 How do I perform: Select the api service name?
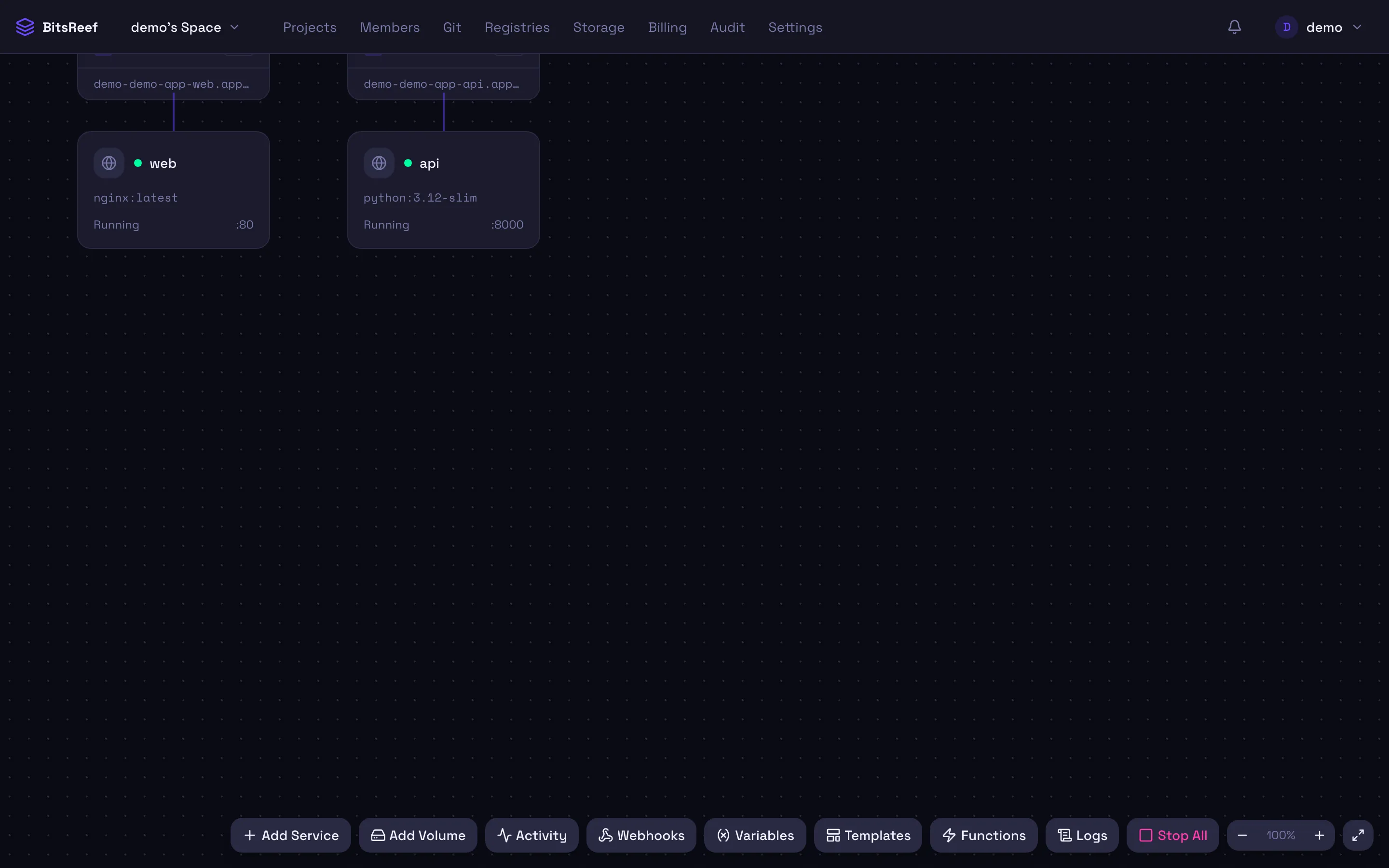click(x=429, y=163)
